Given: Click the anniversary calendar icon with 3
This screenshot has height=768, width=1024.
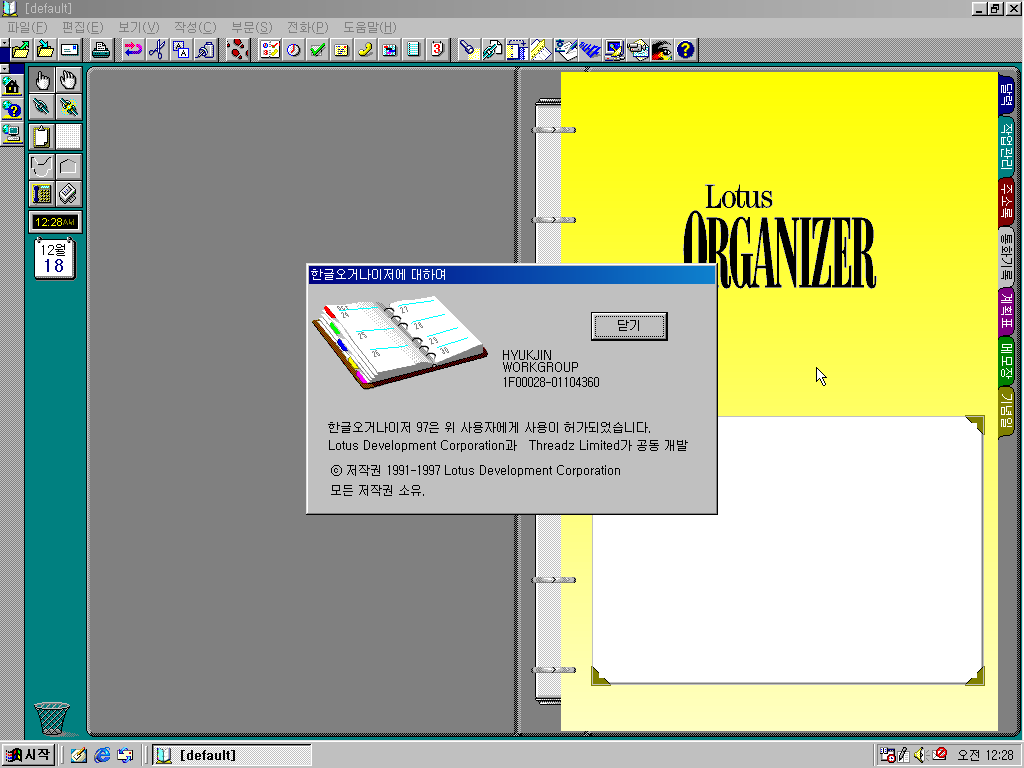Looking at the screenshot, I should pyautogui.click(x=438, y=50).
